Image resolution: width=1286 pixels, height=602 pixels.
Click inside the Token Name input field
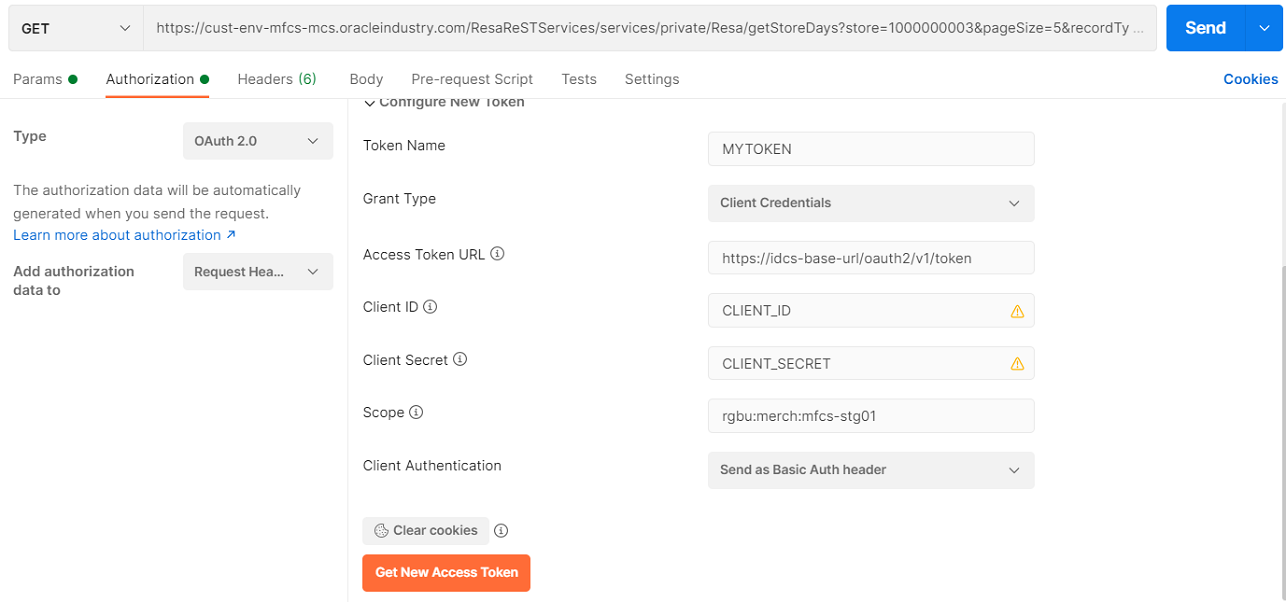pos(870,148)
